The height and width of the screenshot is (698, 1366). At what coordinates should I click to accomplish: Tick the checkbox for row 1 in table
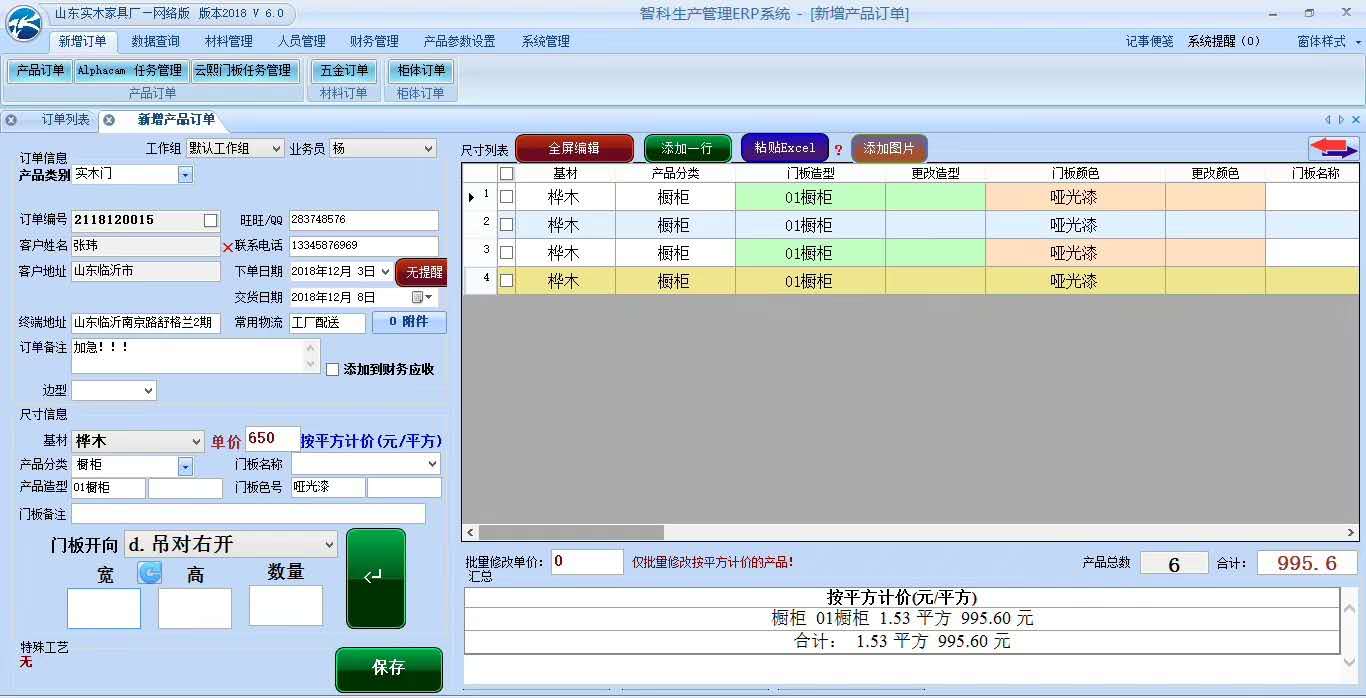[506, 197]
